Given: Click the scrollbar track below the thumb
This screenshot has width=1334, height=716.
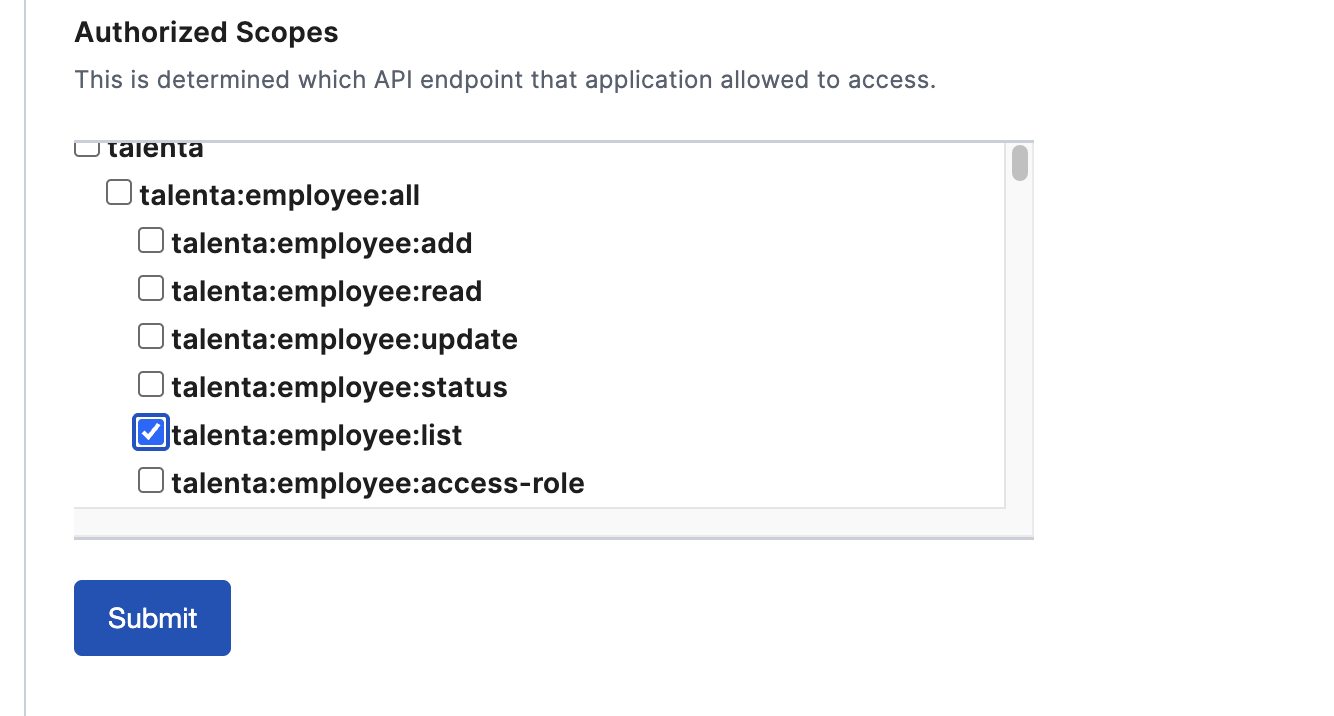Looking at the screenshot, I should 1019,350.
